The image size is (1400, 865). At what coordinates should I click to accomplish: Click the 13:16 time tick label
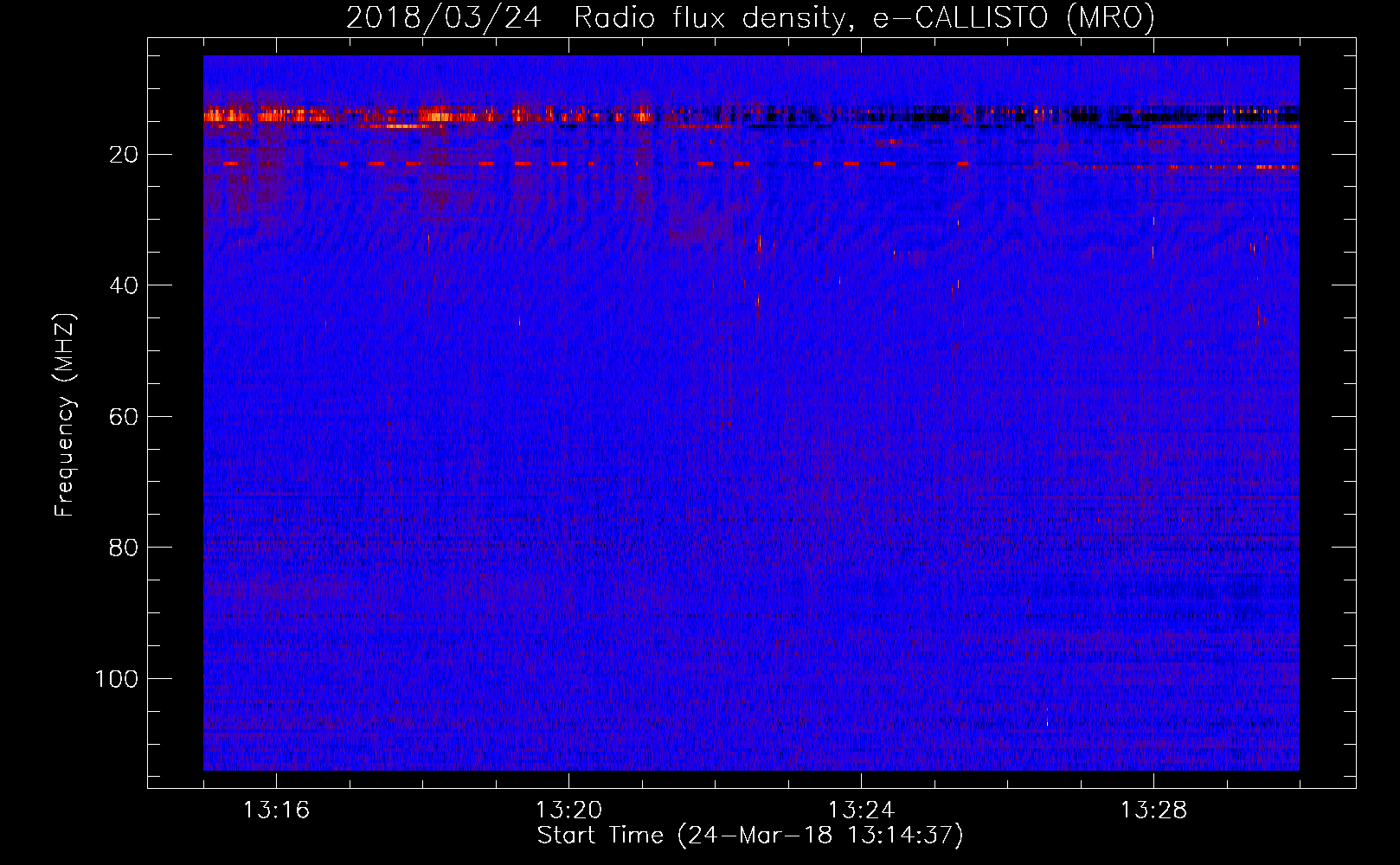276,811
